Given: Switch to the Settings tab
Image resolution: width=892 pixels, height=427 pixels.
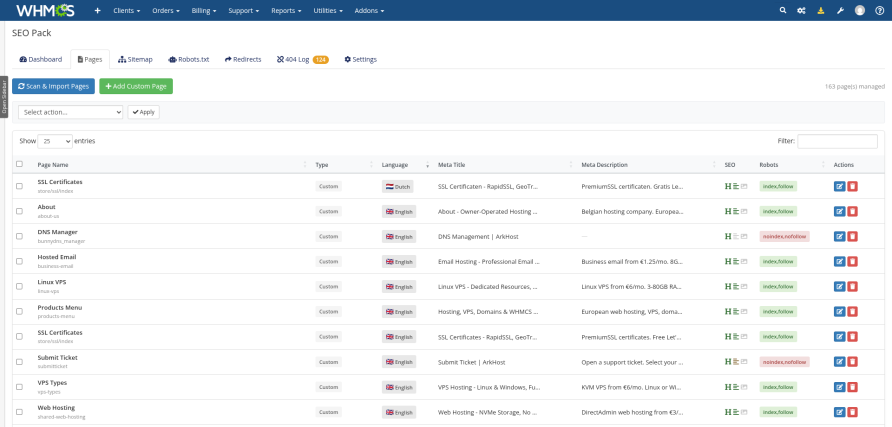Looking at the screenshot, I should pos(360,59).
